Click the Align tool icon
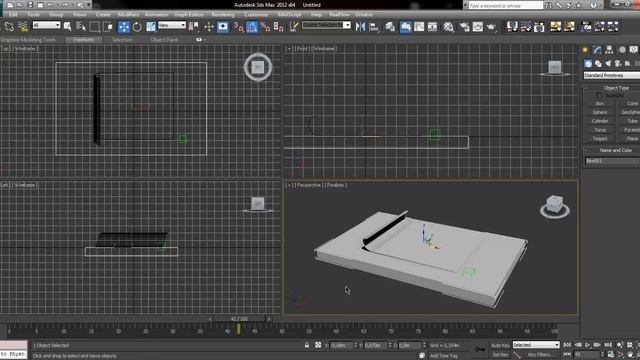 374,27
